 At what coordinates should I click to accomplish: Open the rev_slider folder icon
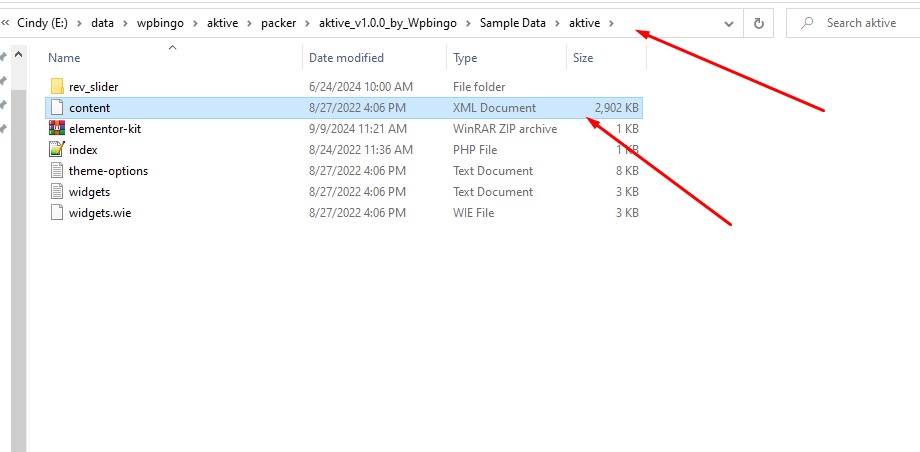point(57,87)
